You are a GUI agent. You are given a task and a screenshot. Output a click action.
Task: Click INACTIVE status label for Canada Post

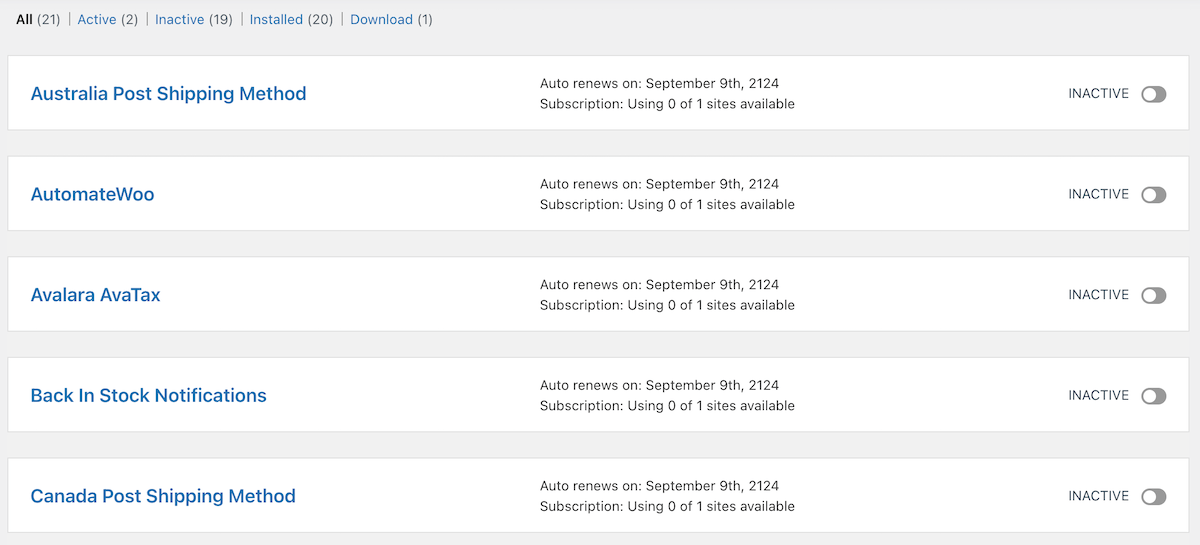(1098, 496)
